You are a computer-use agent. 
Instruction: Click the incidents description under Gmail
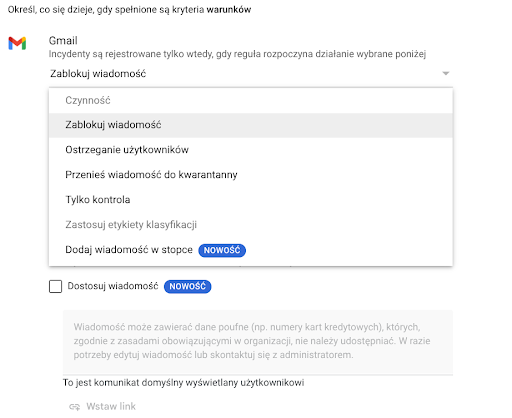(x=237, y=54)
